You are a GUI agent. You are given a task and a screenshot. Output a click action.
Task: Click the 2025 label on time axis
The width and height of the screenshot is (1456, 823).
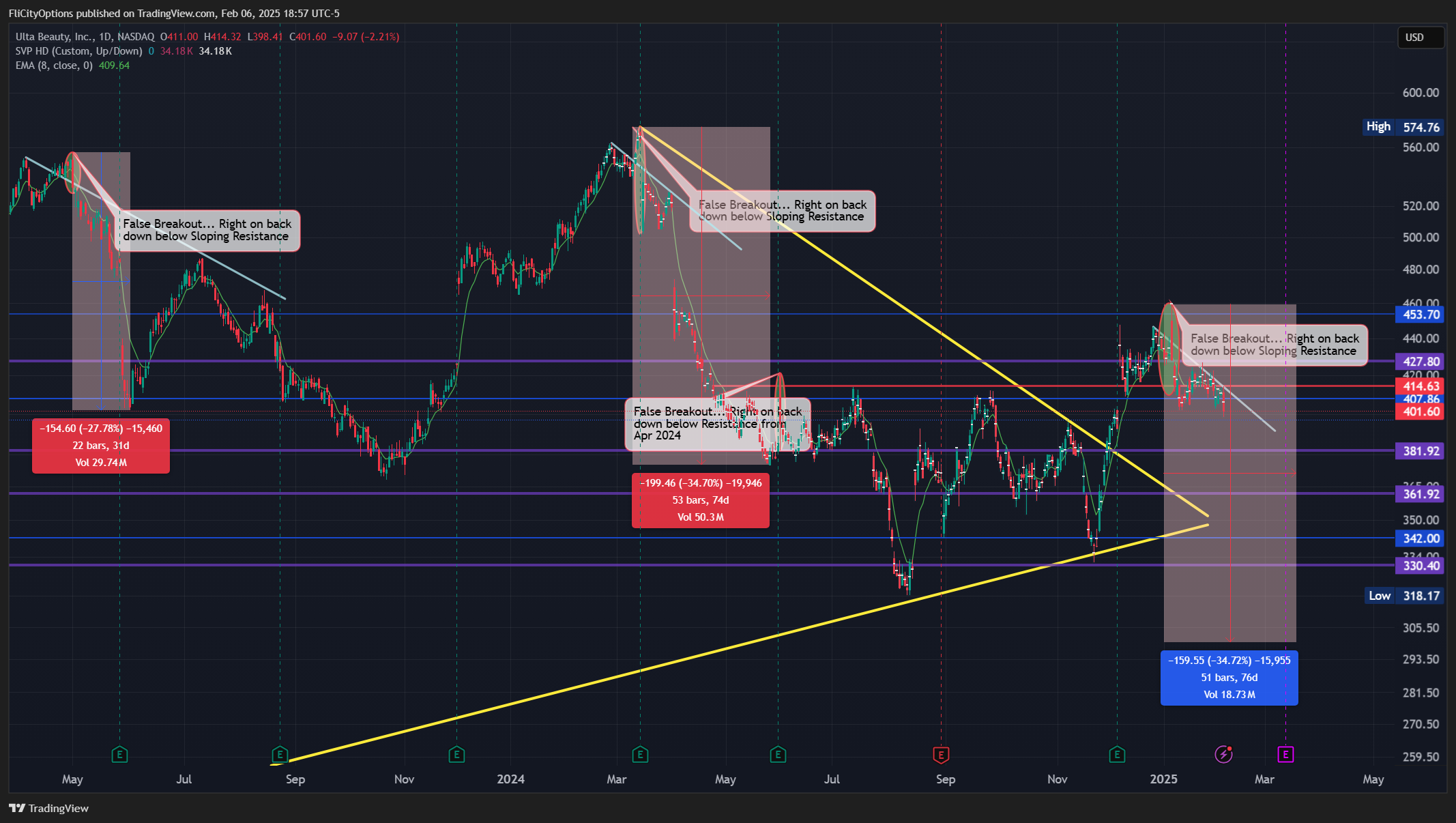point(1163,779)
